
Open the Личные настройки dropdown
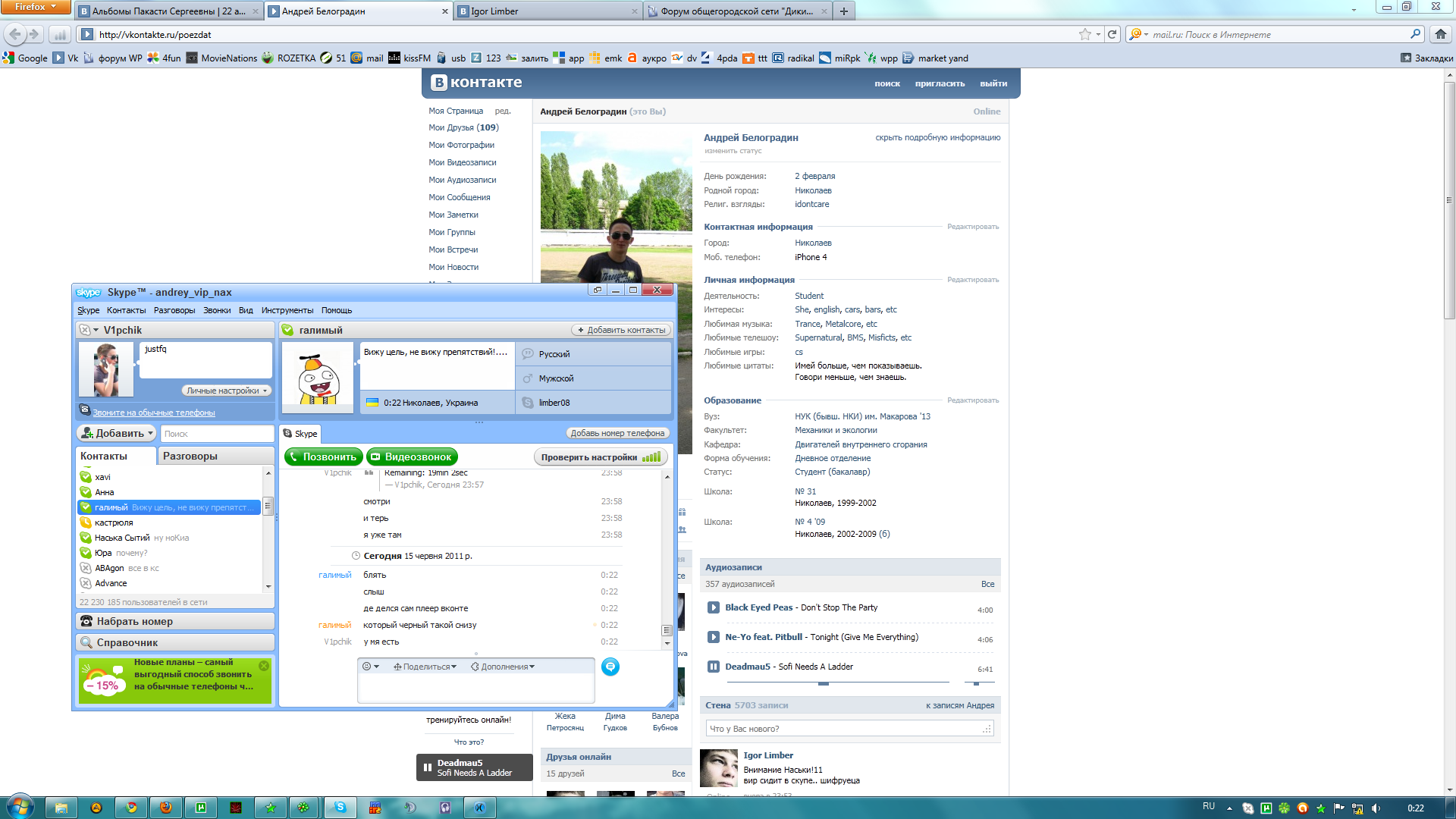point(227,391)
